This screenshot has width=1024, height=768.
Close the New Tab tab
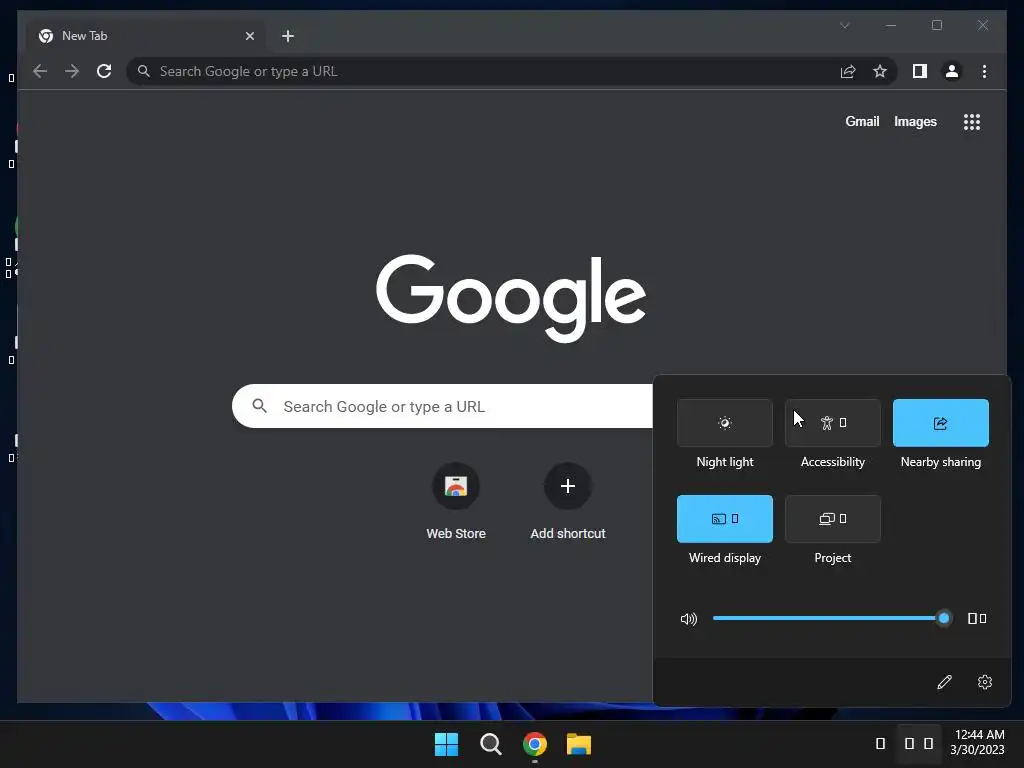pos(249,36)
